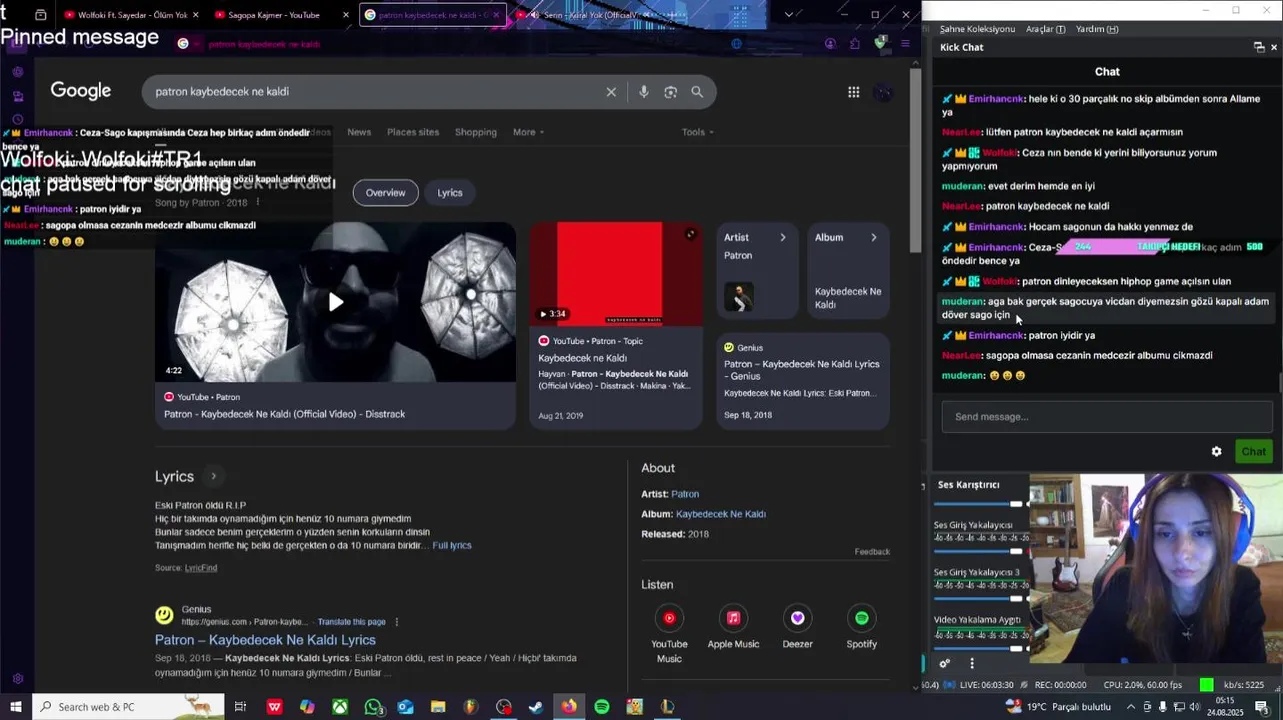The image size is (1283, 720).
Task: Open File Explorer from taskbar
Action: click(438, 707)
